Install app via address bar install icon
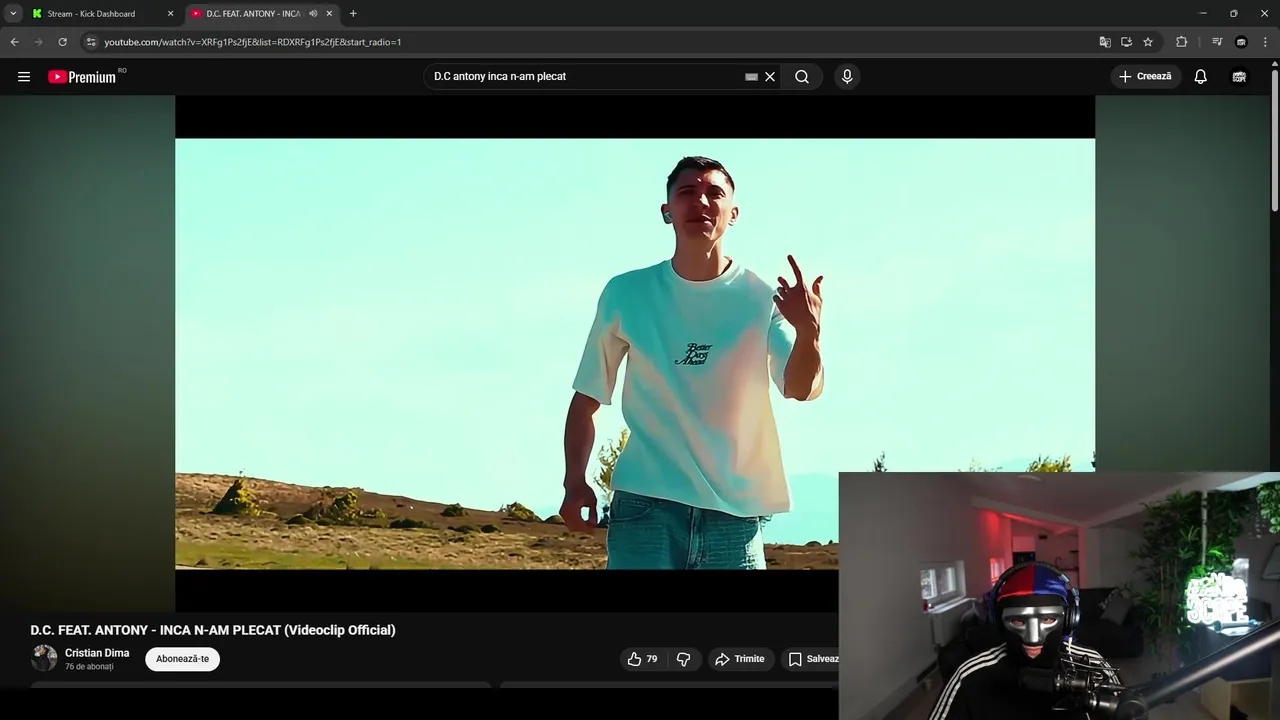The image size is (1280, 720). 1126,42
